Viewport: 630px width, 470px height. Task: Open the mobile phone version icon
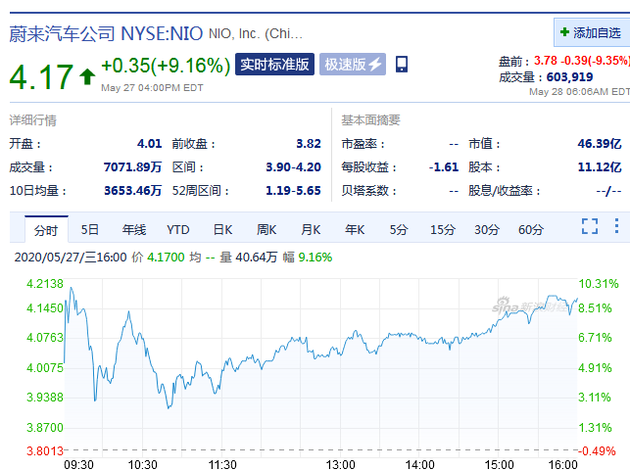pos(402,64)
